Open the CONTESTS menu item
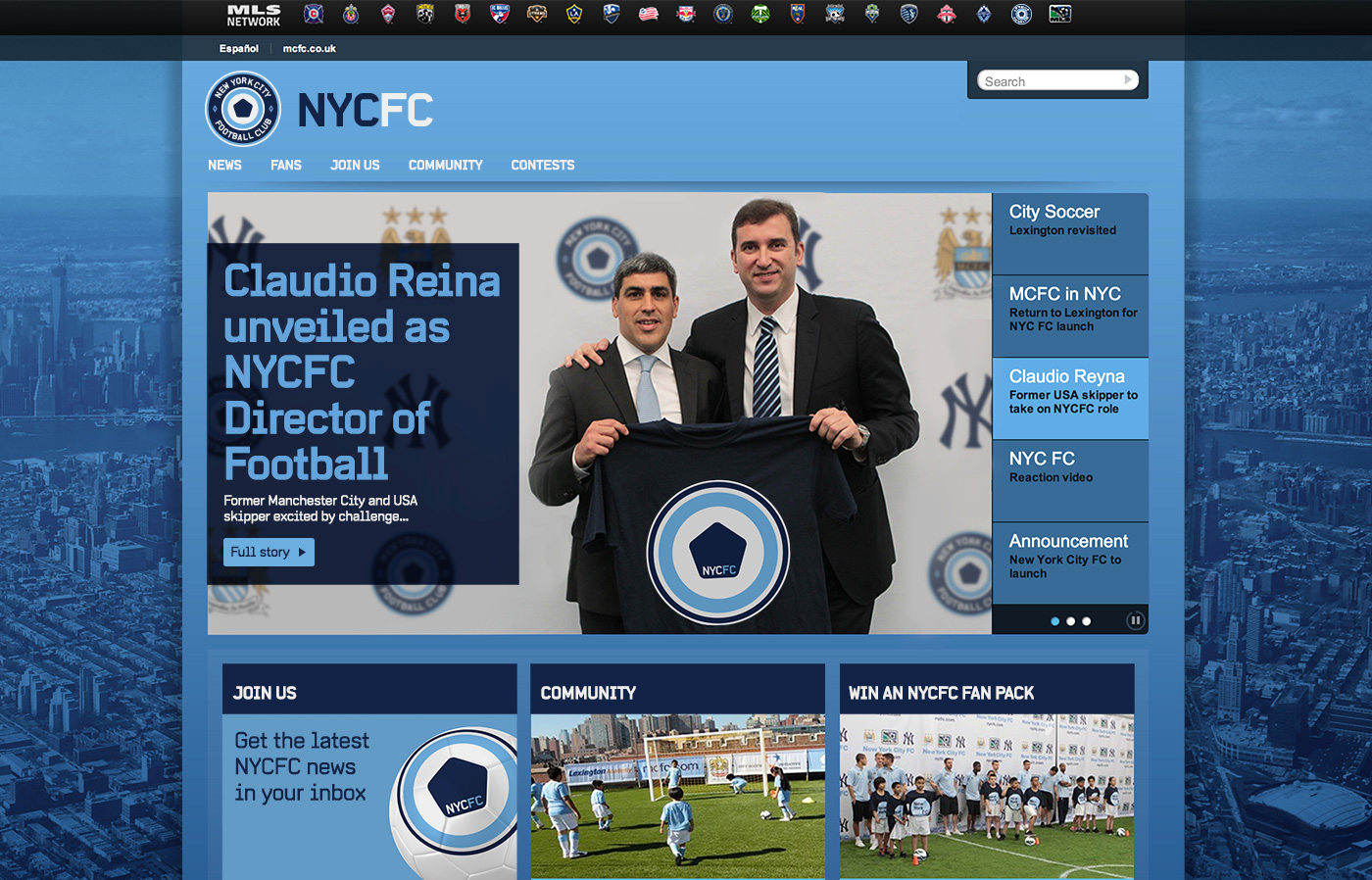 (543, 165)
